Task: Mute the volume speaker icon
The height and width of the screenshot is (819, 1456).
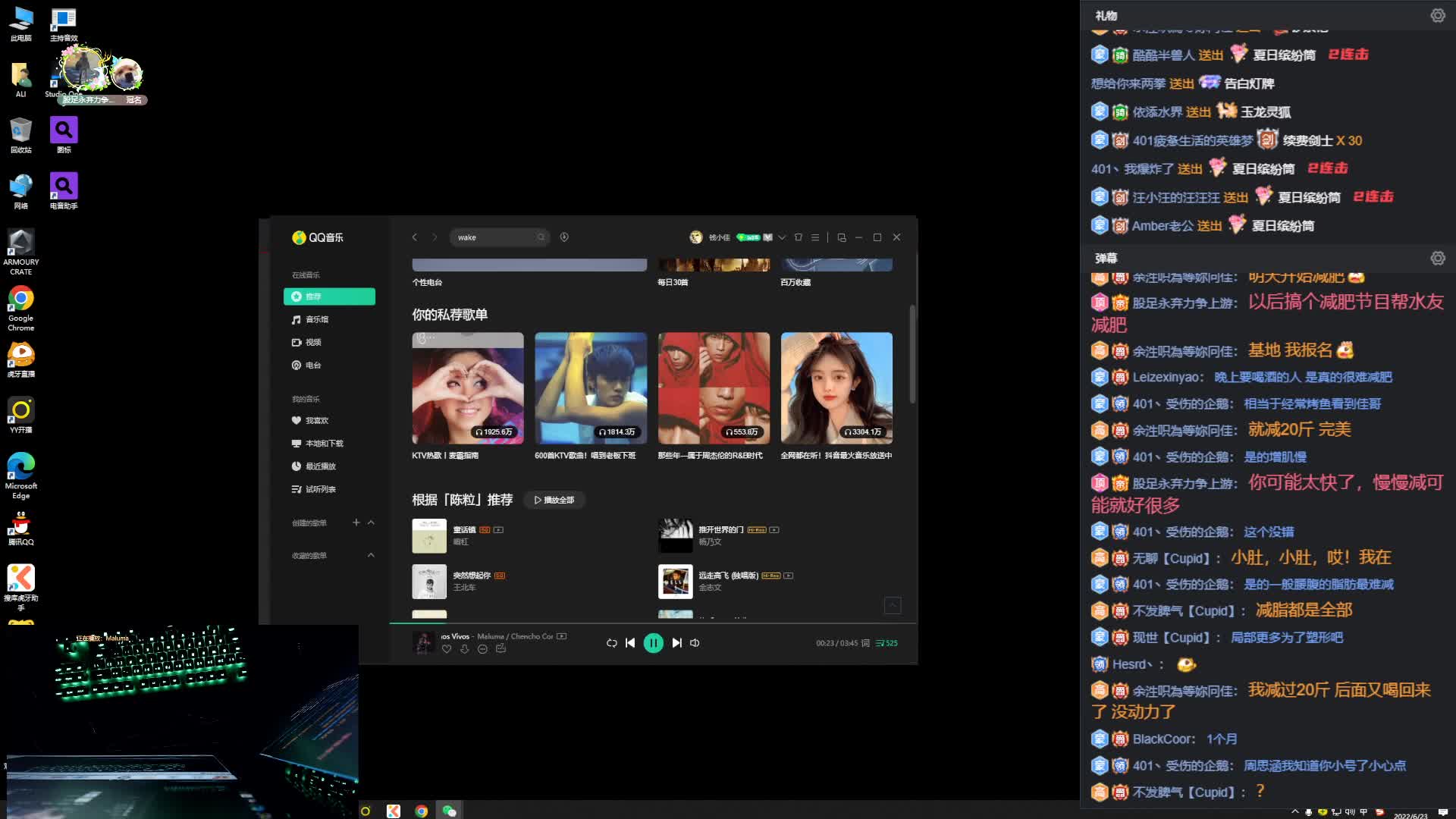Action: pos(695,643)
